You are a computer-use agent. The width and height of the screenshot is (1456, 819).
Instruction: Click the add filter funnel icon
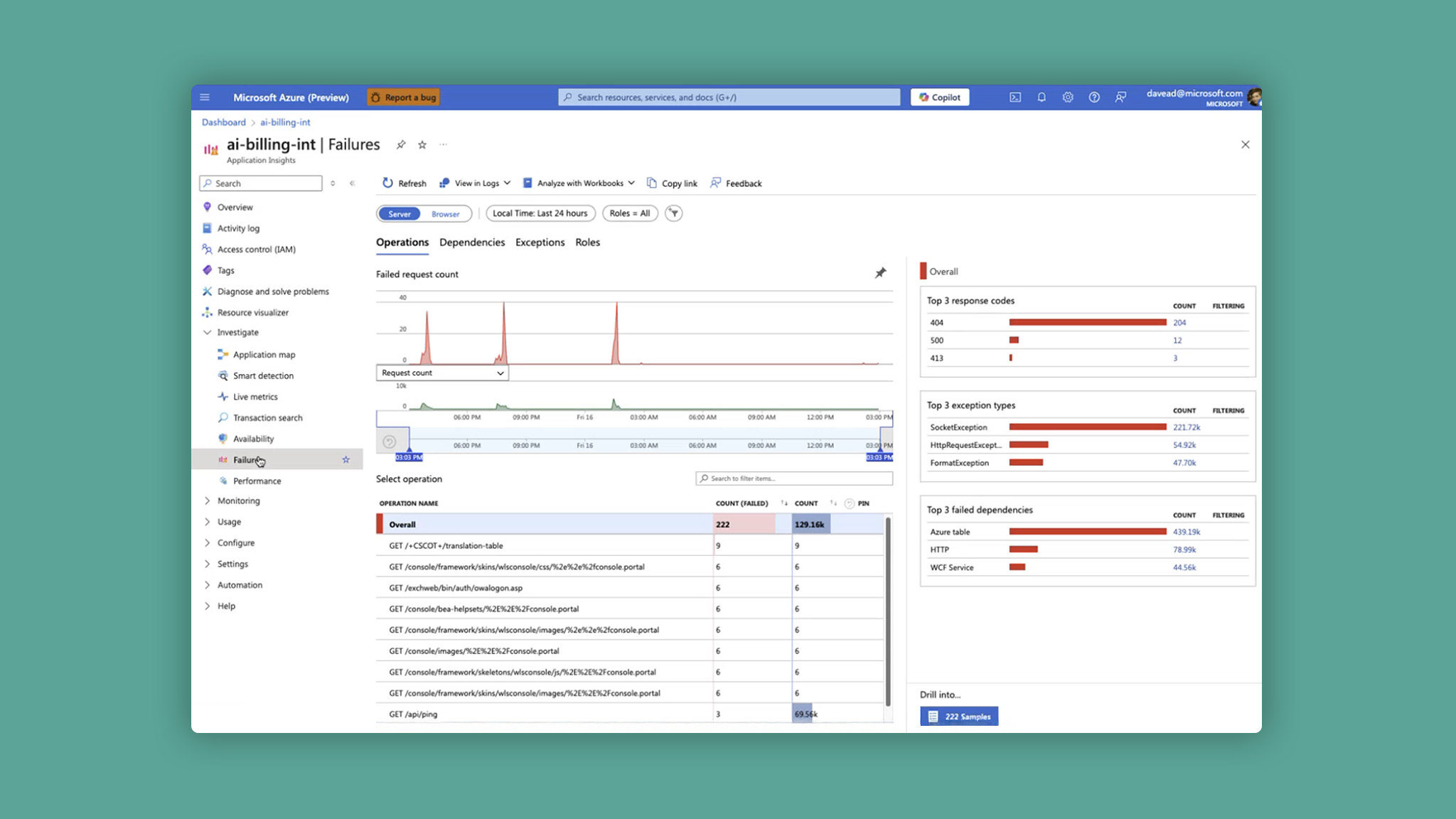[x=673, y=213]
